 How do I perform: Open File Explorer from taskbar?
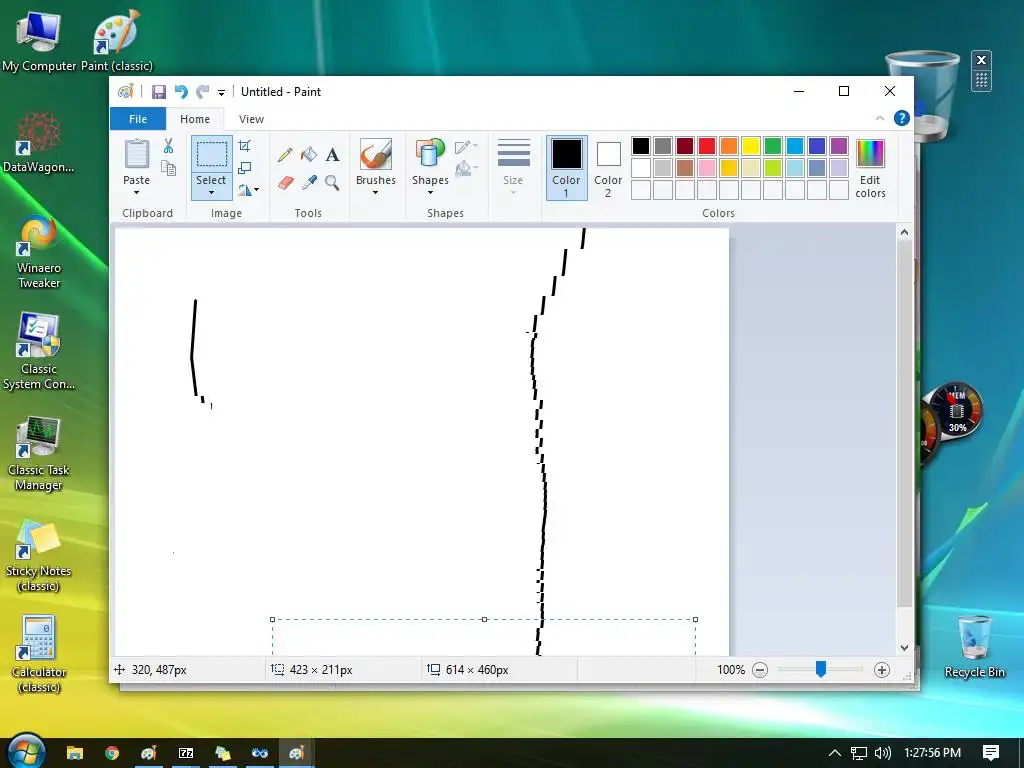(75, 753)
